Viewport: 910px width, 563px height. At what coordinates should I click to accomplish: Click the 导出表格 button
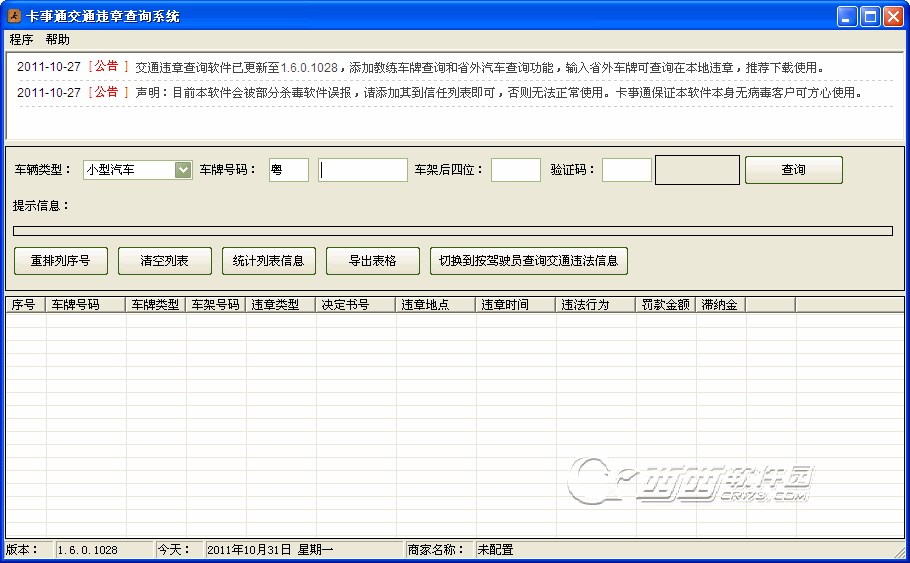[373, 261]
